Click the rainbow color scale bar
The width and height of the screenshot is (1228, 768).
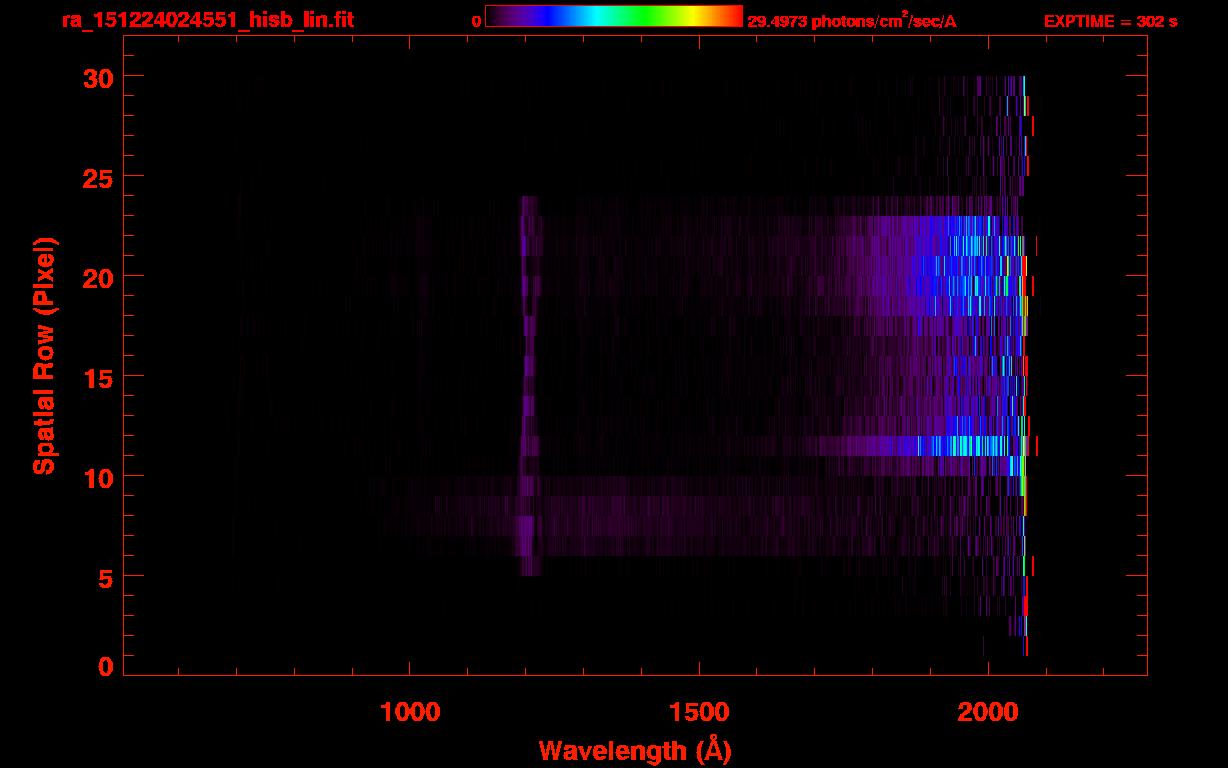coord(614,16)
